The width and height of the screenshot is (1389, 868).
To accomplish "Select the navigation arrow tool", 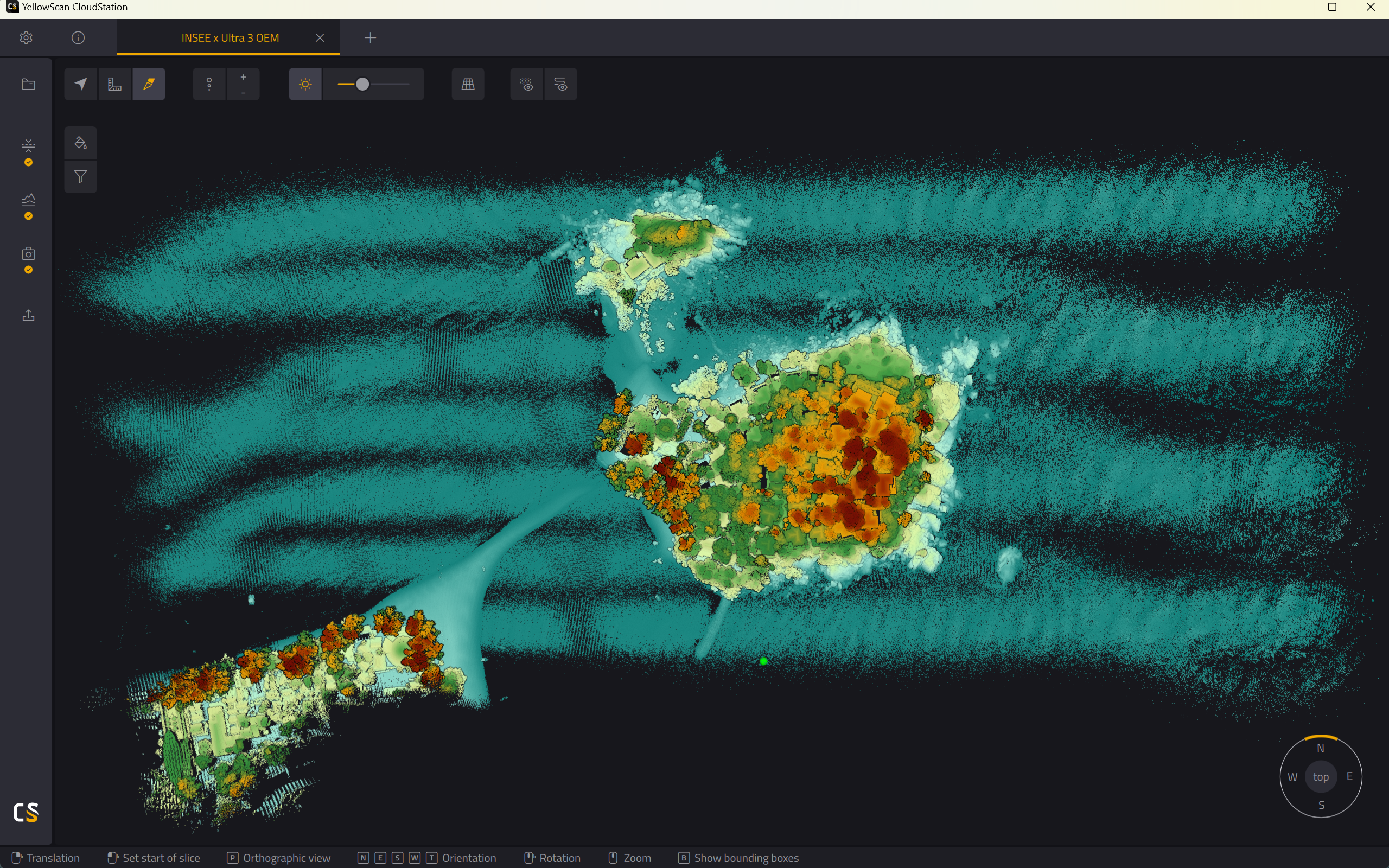I will click(x=81, y=85).
